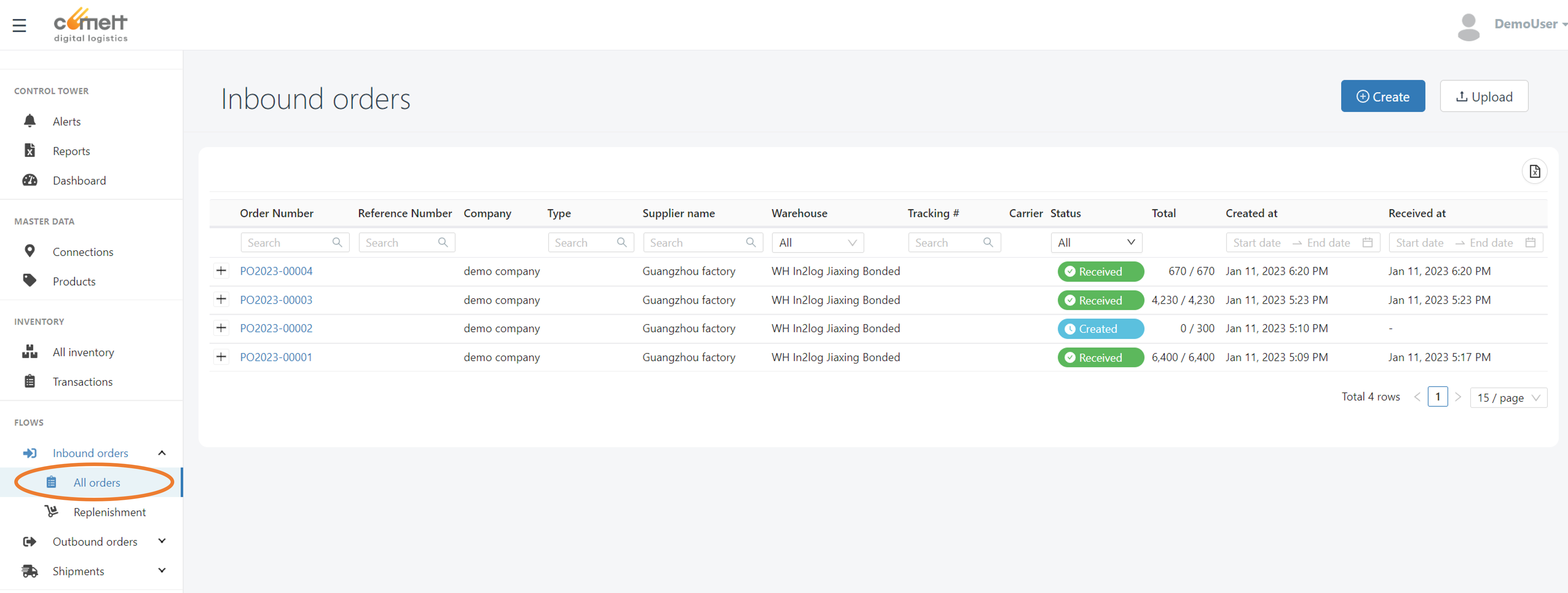Click the Reports spreadsheet icon

coord(29,150)
